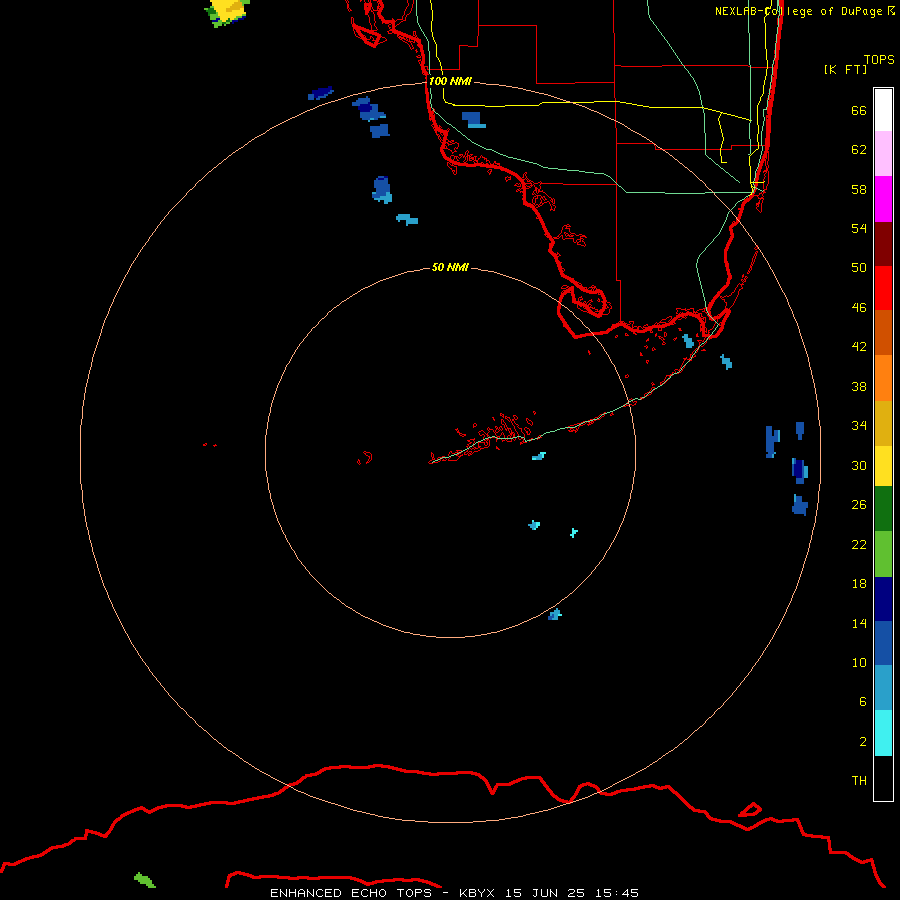
Task: Click the legend value "50"
Action: tap(859, 268)
